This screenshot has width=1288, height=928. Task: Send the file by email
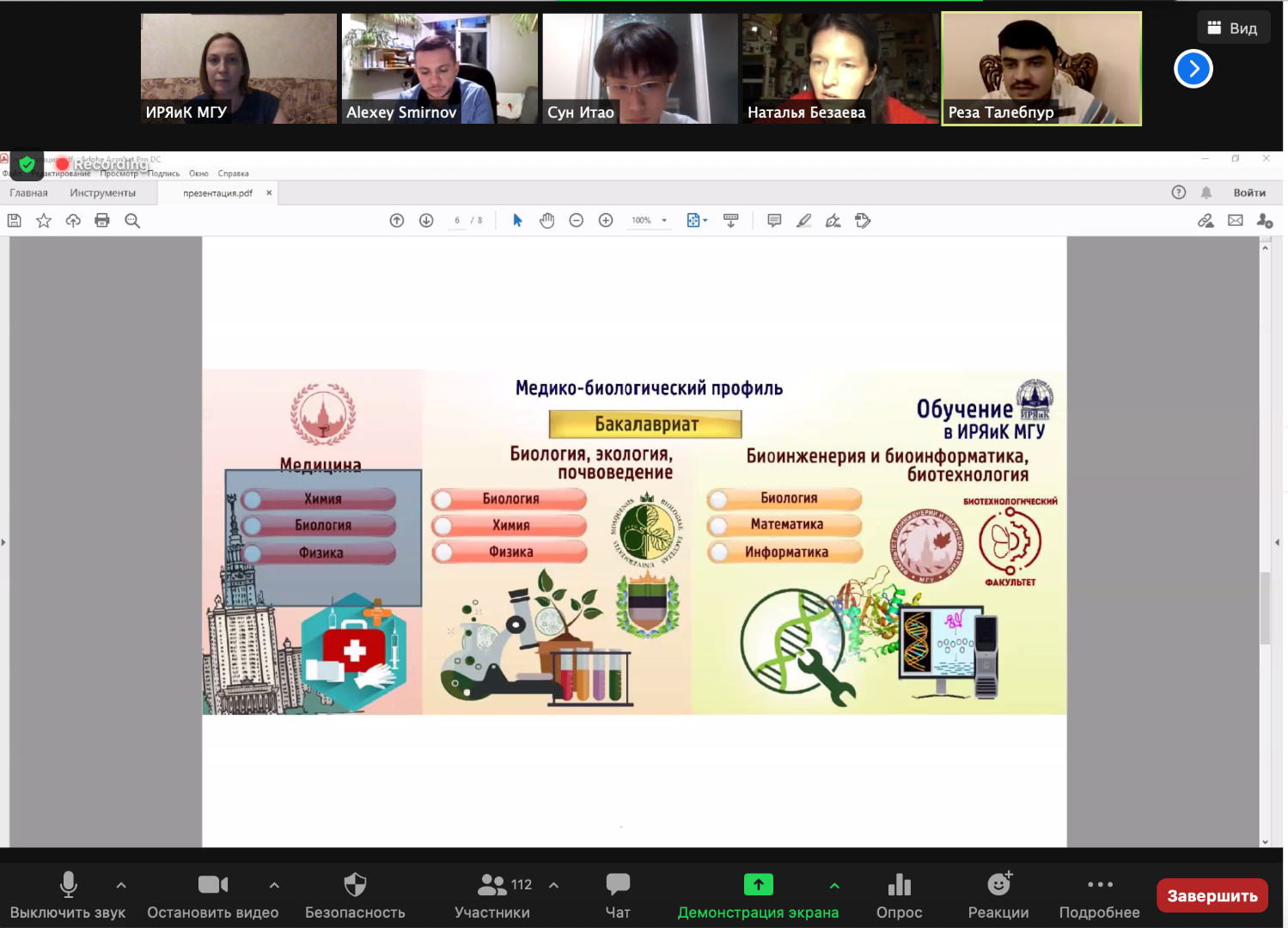1236,221
